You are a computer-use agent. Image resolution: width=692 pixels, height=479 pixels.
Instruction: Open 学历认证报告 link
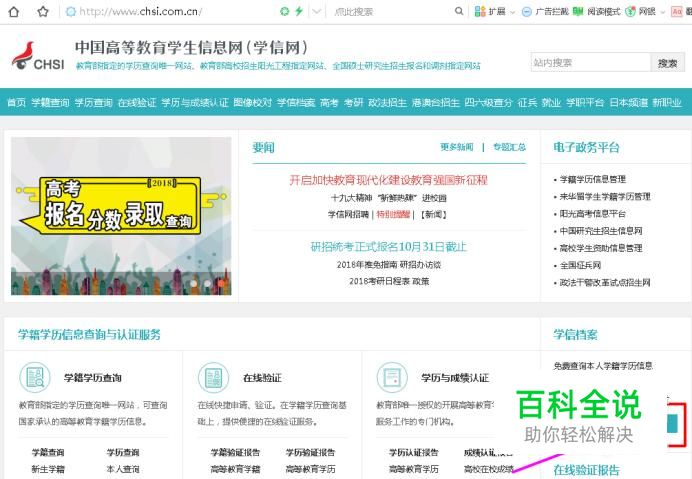point(414,453)
